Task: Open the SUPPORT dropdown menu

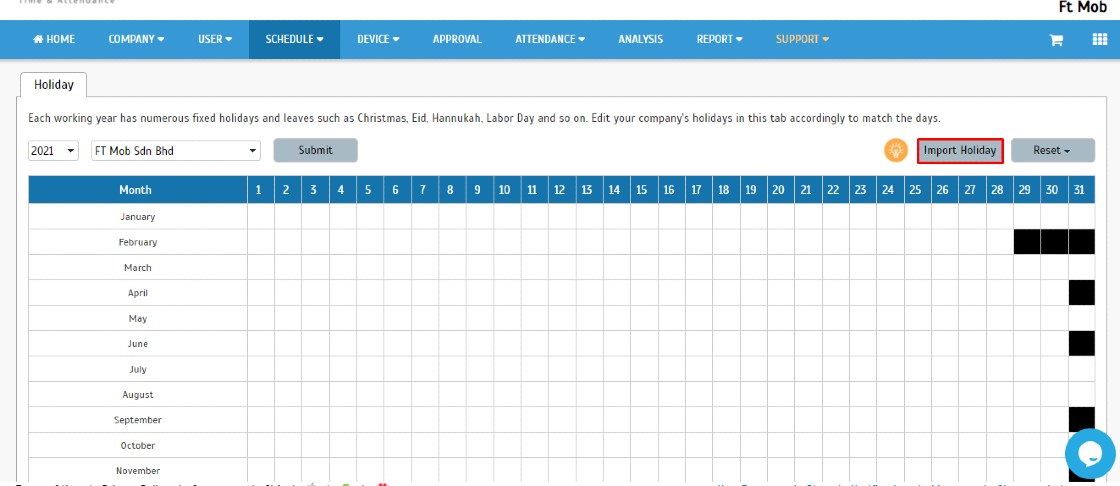Action: (802, 39)
